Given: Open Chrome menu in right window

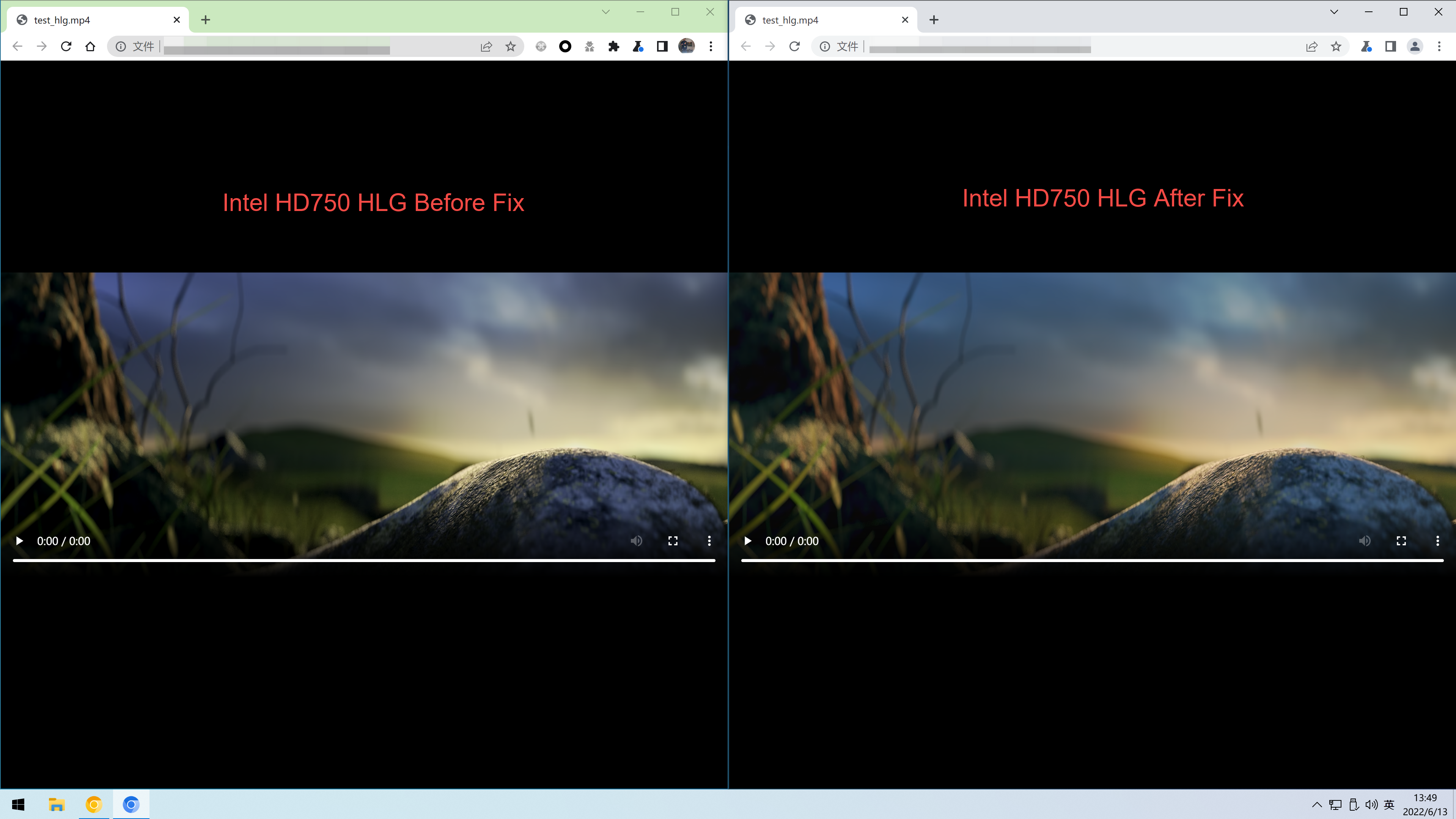Looking at the screenshot, I should (1440, 46).
